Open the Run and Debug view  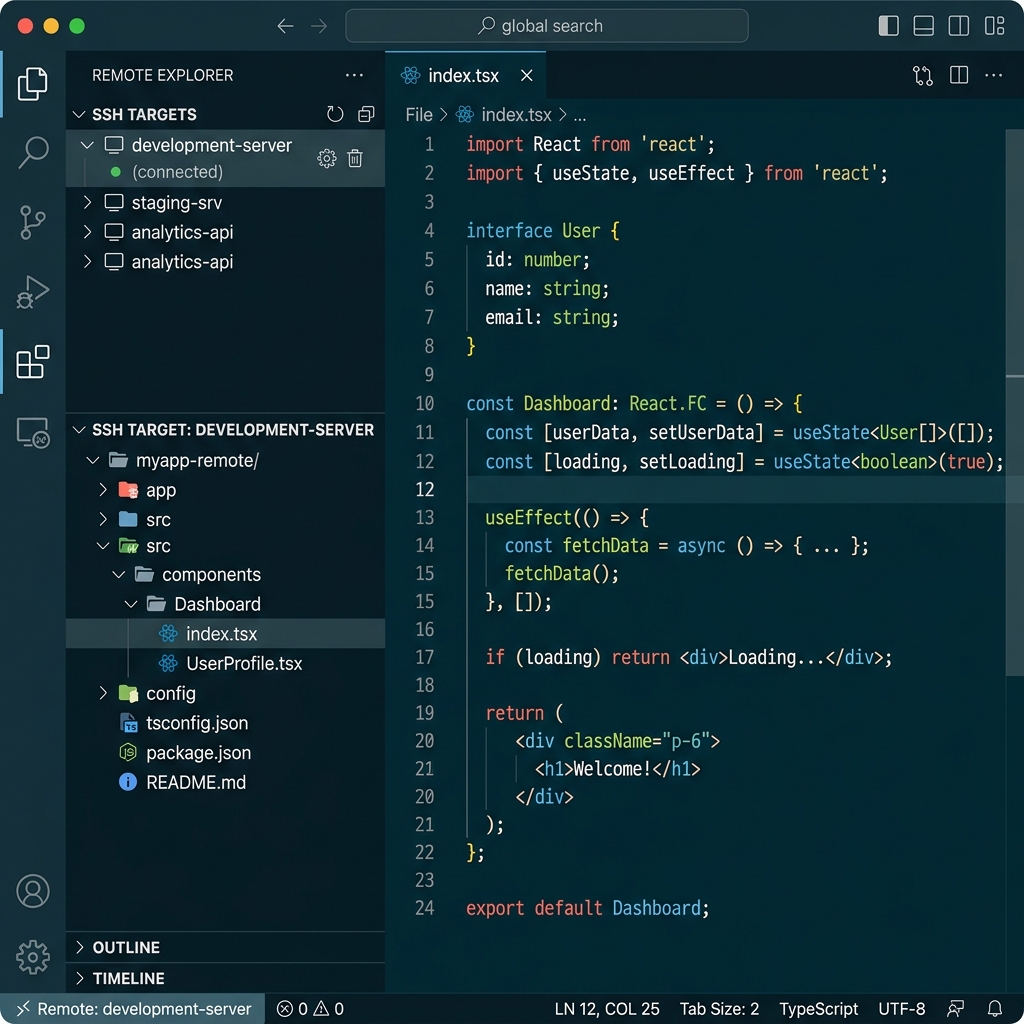[32, 292]
